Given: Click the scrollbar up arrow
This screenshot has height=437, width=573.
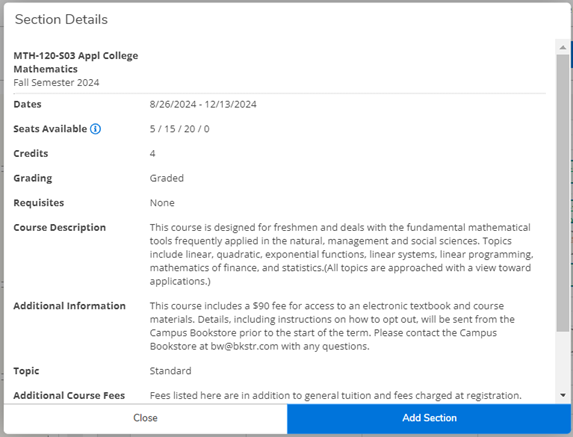Looking at the screenshot, I should pyautogui.click(x=563, y=47).
